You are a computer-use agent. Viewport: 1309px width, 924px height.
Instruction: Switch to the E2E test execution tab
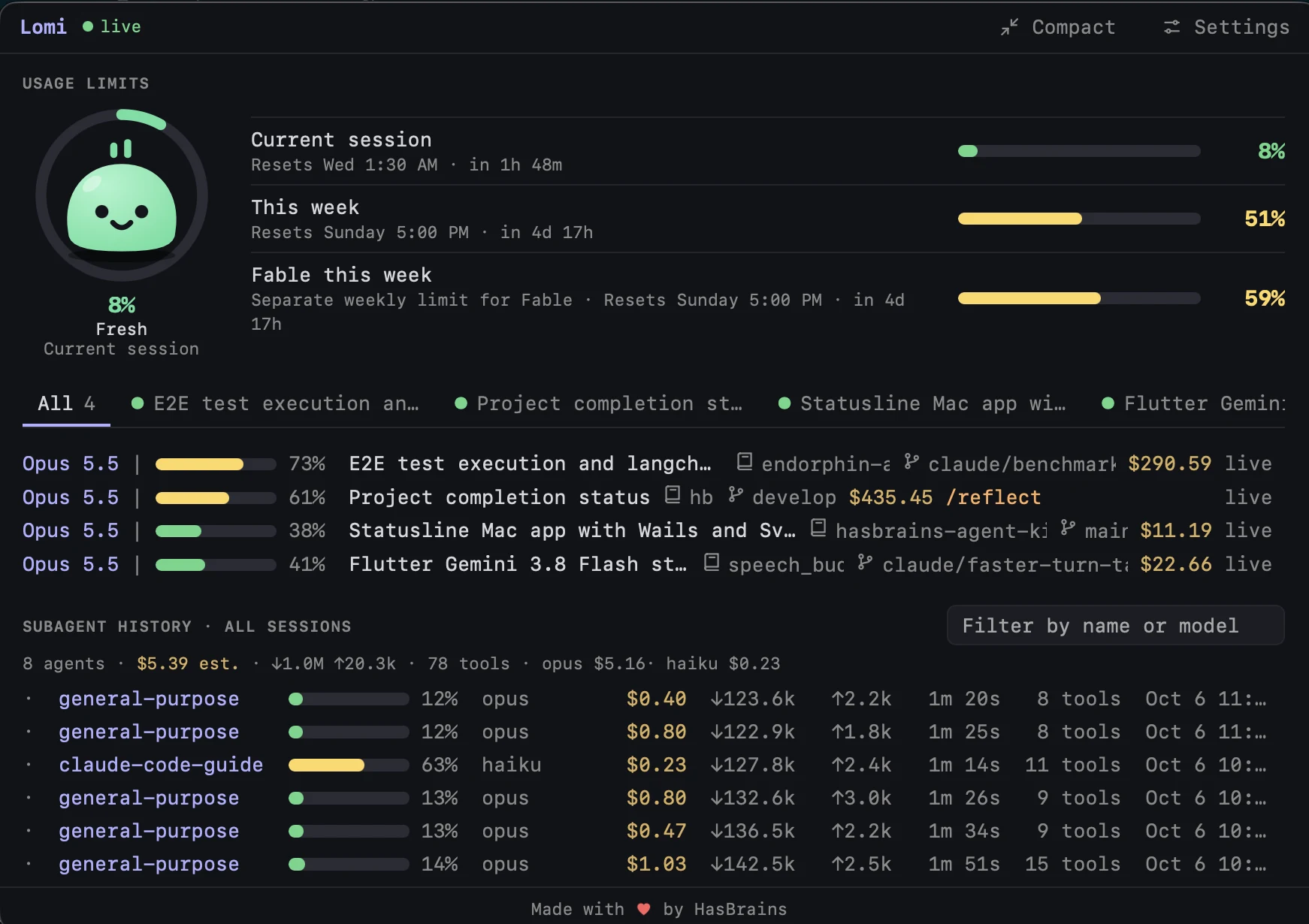point(275,403)
